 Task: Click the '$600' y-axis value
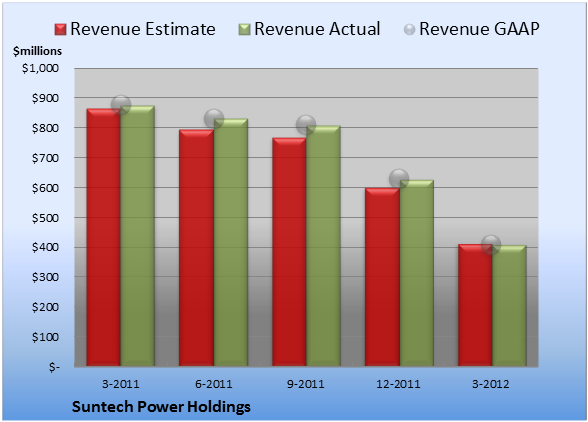(x=45, y=188)
